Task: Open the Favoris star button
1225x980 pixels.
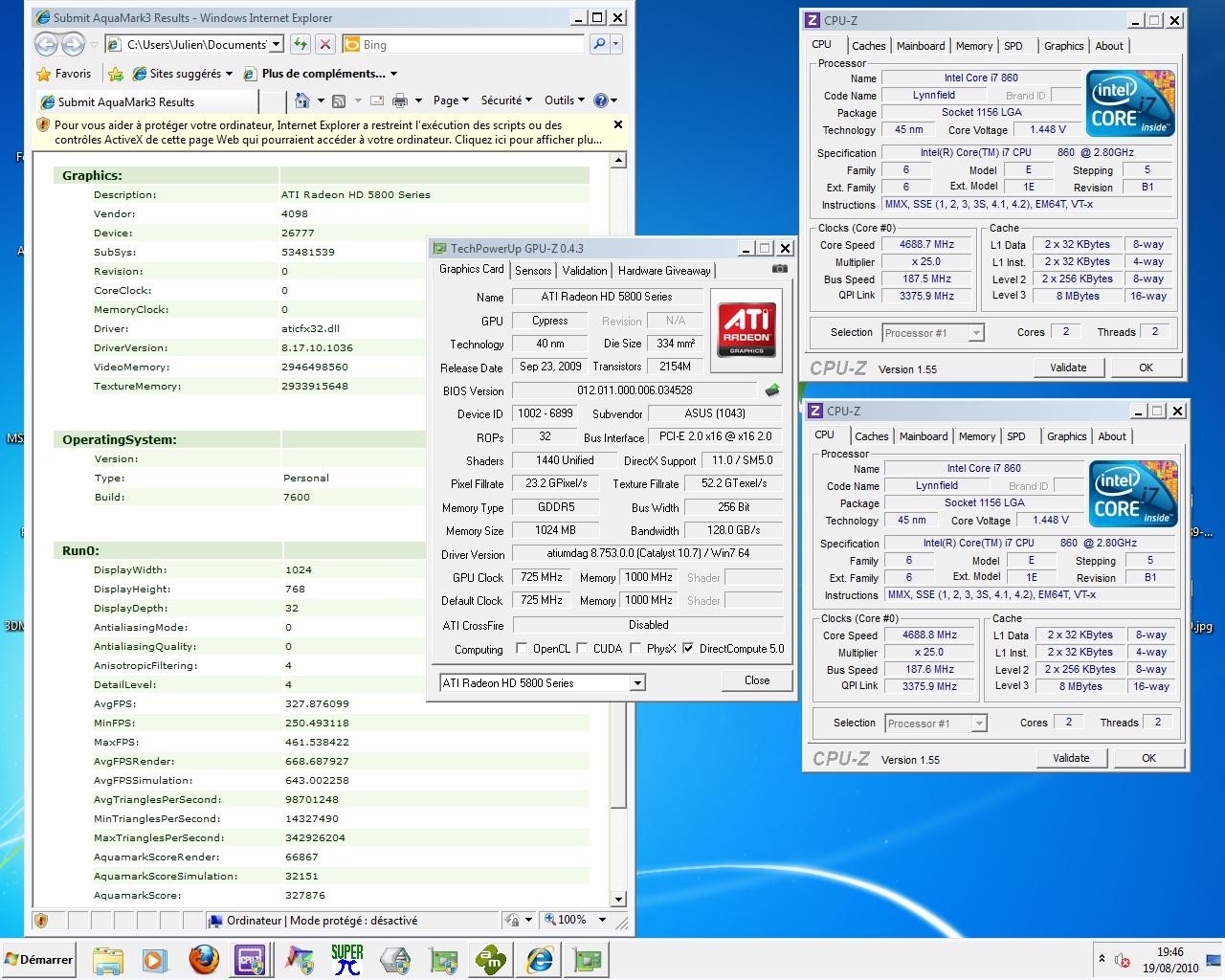Action: 63,74
